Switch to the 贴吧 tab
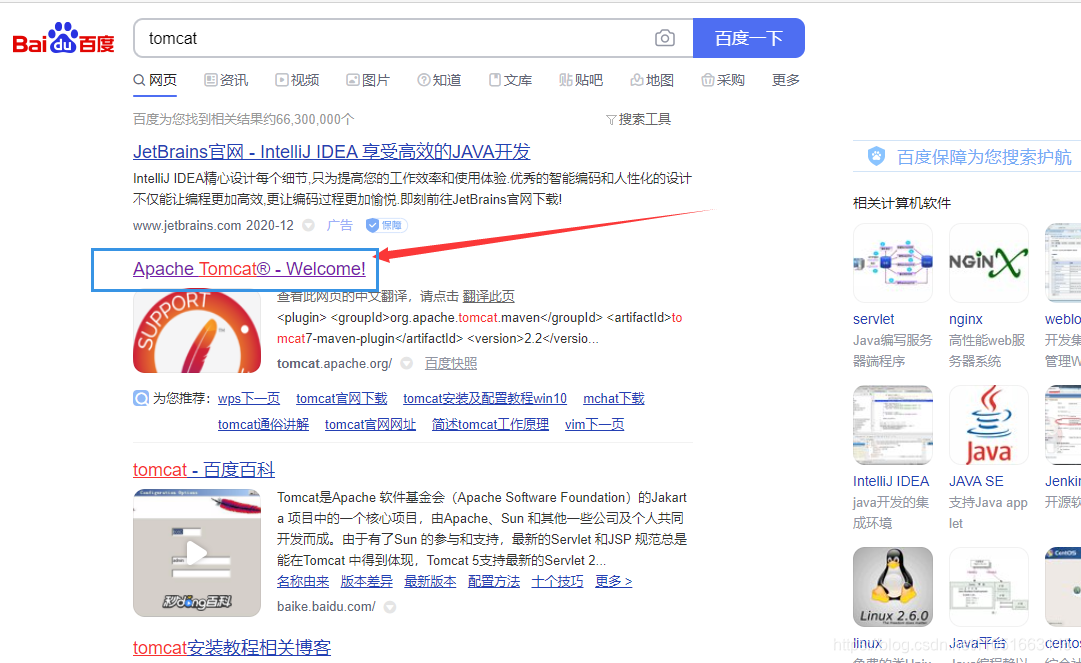The width and height of the screenshot is (1081, 663). point(581,80)
